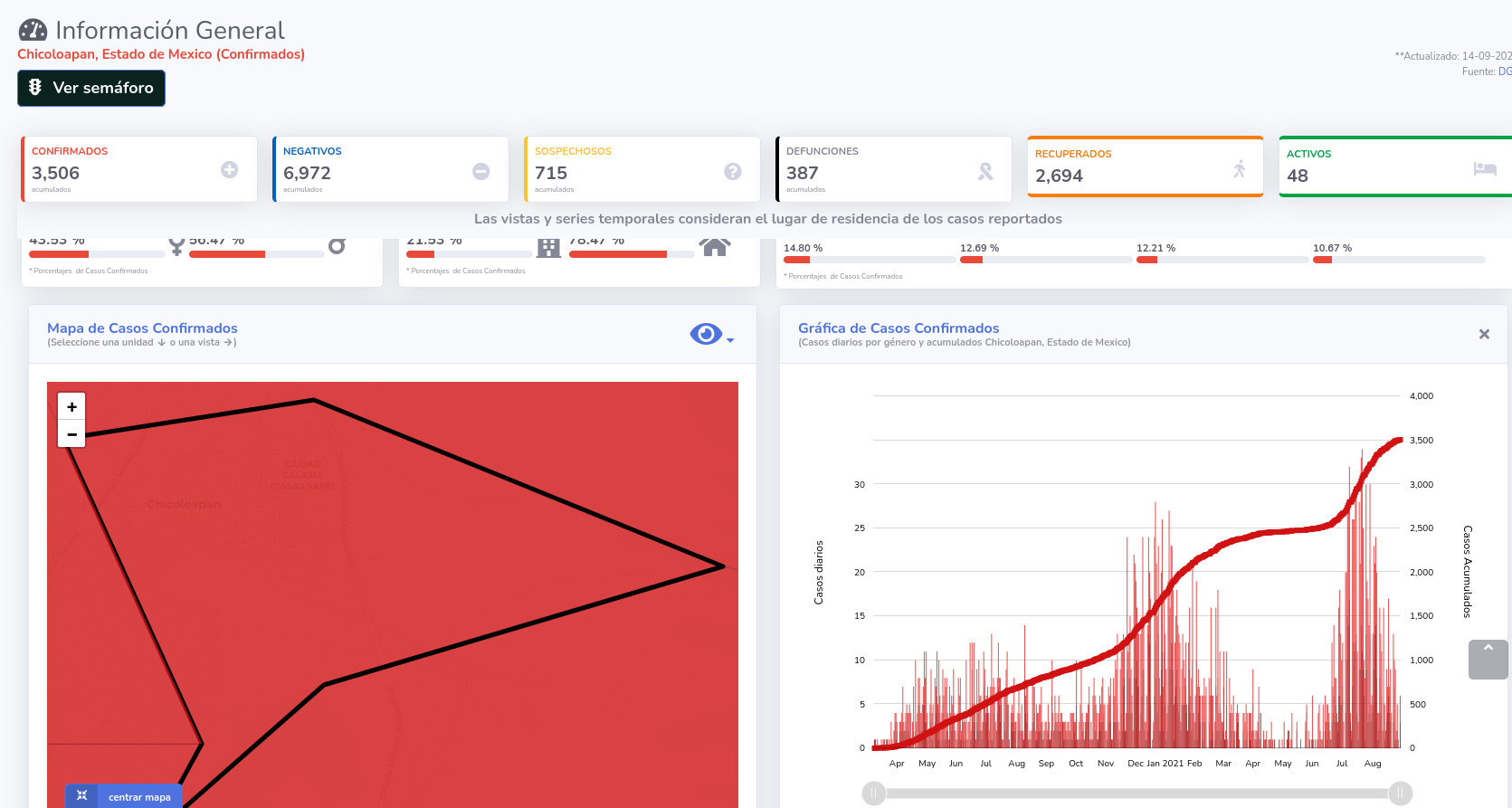Viewport: 1512px width, 808px height.
Task: Zoom out the map with minus button
Action: click(x=71, y=434)
